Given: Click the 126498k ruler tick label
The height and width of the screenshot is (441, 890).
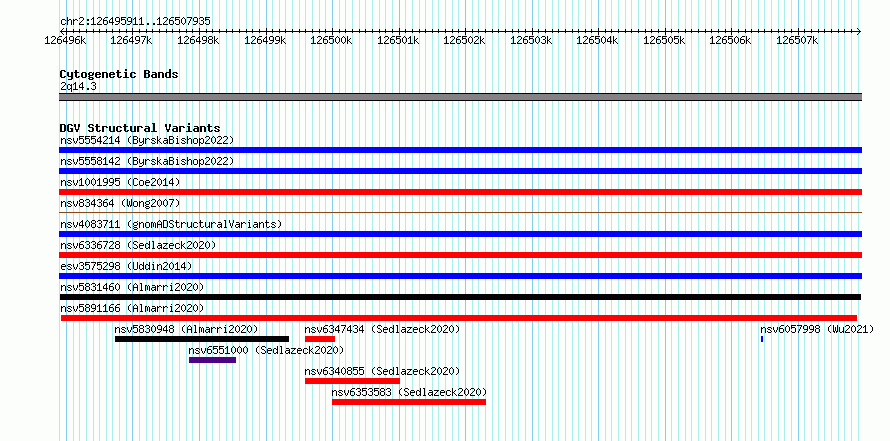Looking at the screenshot, I should coord(199,40).
